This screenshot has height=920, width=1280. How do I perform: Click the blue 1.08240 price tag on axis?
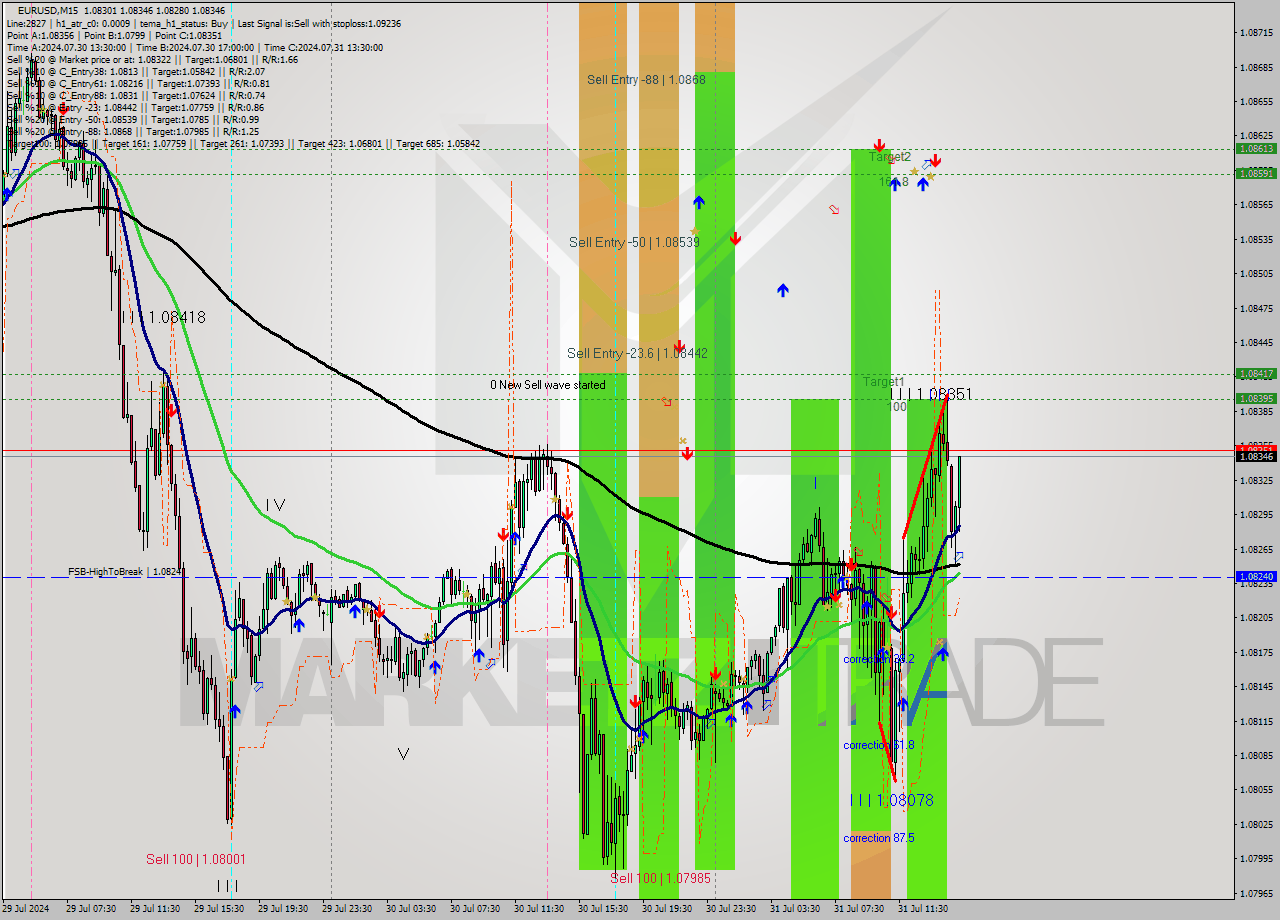point(1256,577)
